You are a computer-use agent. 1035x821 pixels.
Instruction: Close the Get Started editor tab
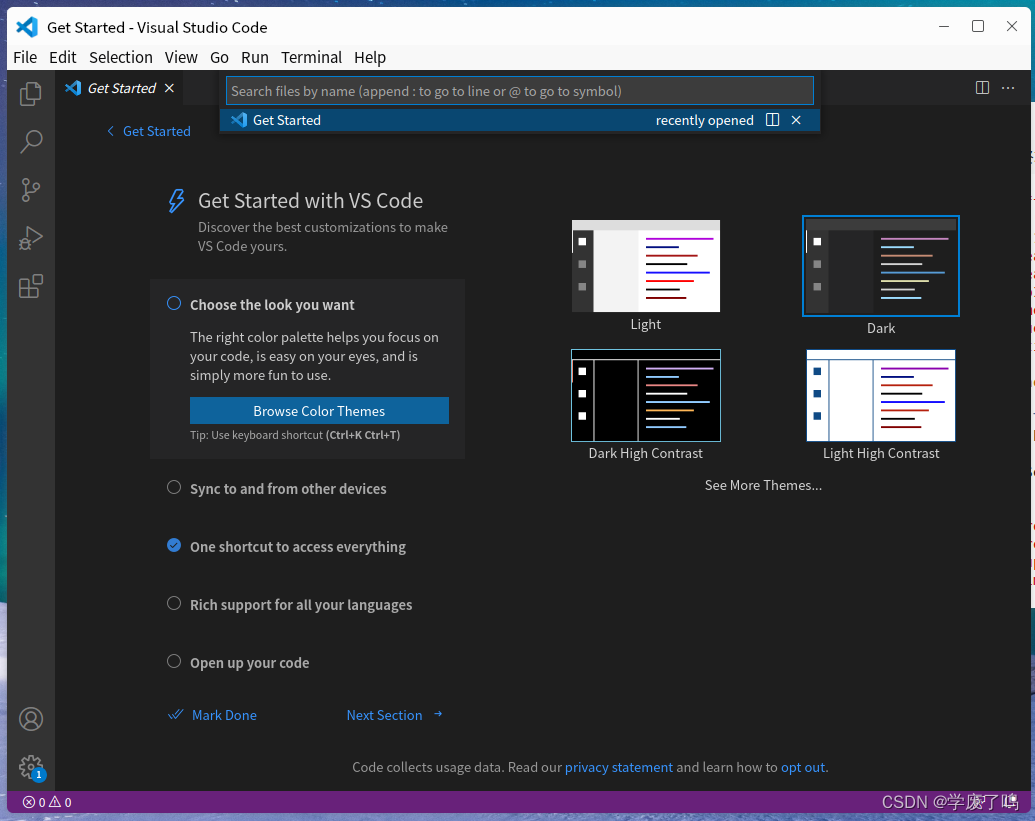170,88
